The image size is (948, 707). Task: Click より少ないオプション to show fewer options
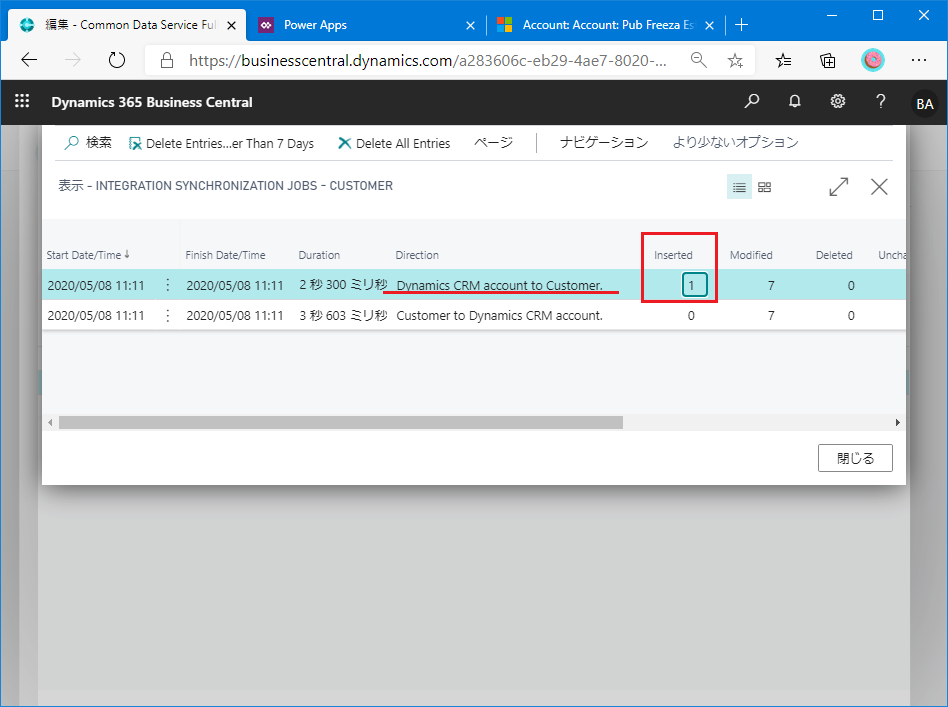pos(735,143)
